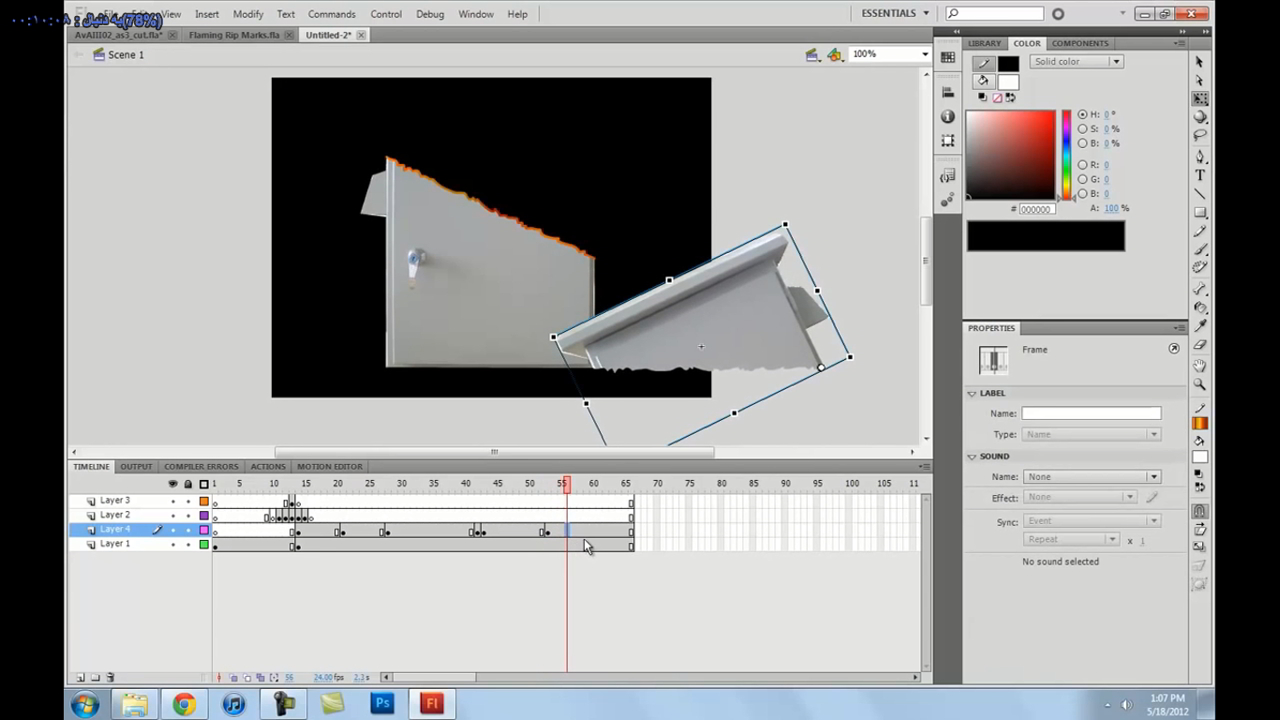Click the fill color bucket button
This screenshot has height=720, width=1280.
click(984, 81)
